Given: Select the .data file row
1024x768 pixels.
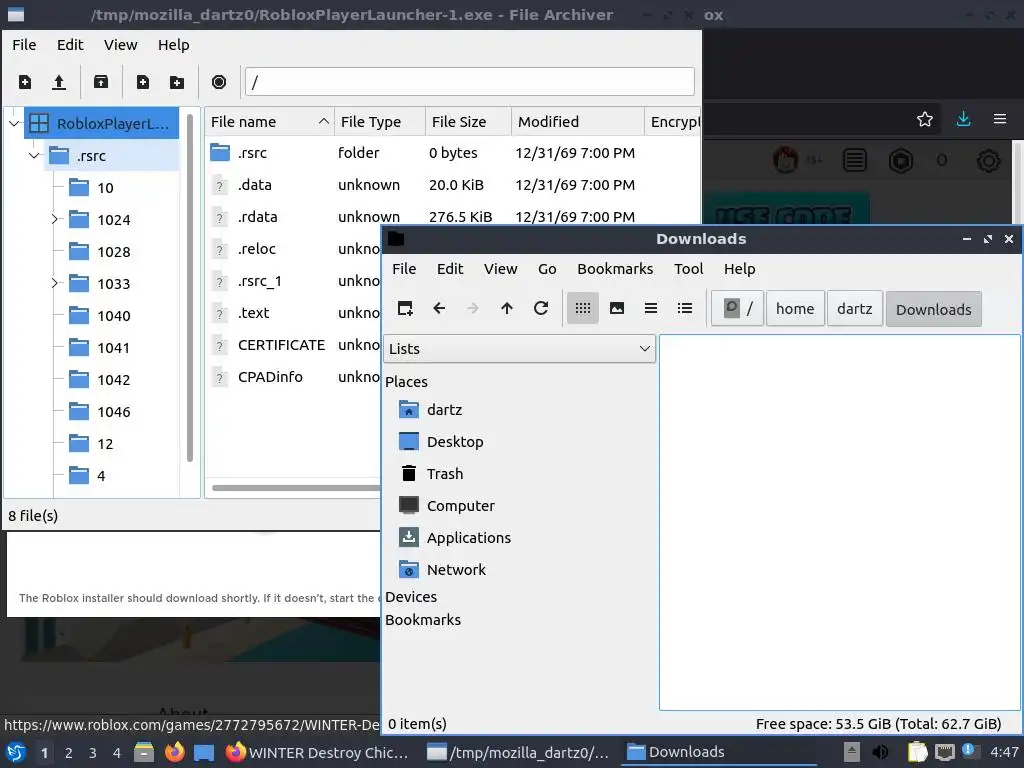Looking at the screenshot, I should (x=455, y=185).
